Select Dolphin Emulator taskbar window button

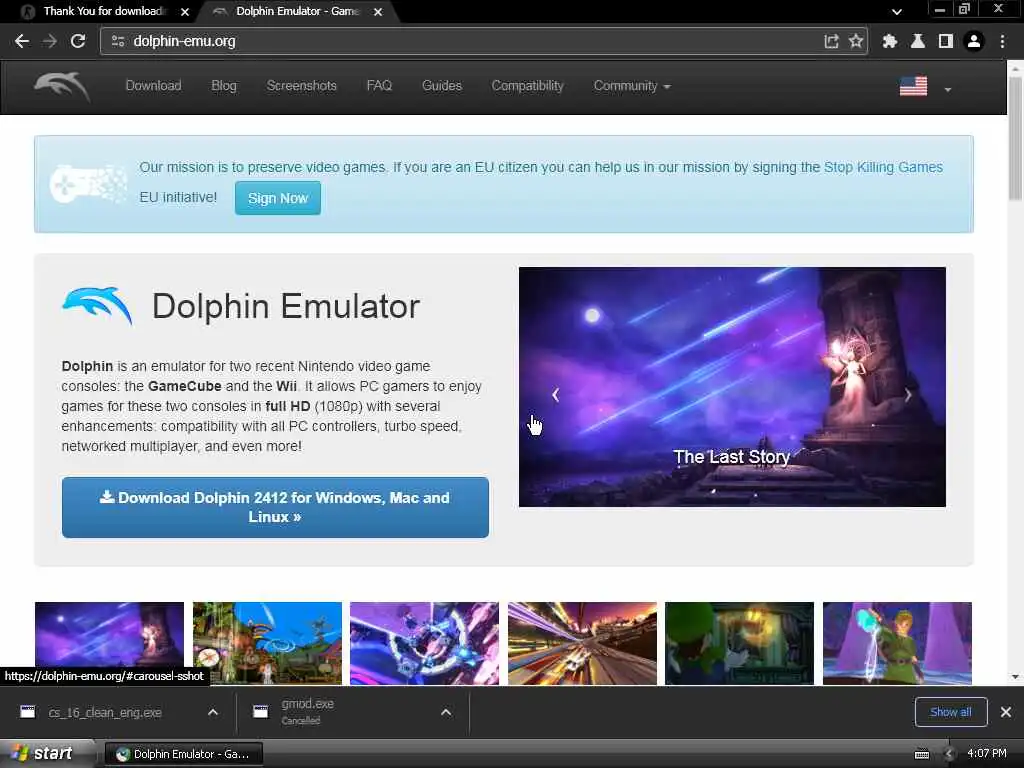pos(184,754)
